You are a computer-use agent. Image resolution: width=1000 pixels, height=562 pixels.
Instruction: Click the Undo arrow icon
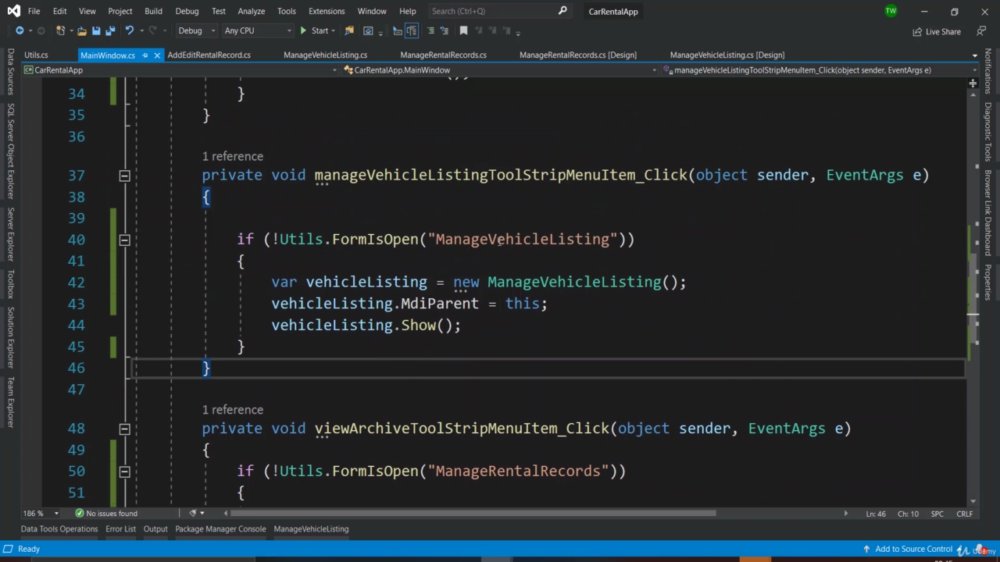(129, 31)
